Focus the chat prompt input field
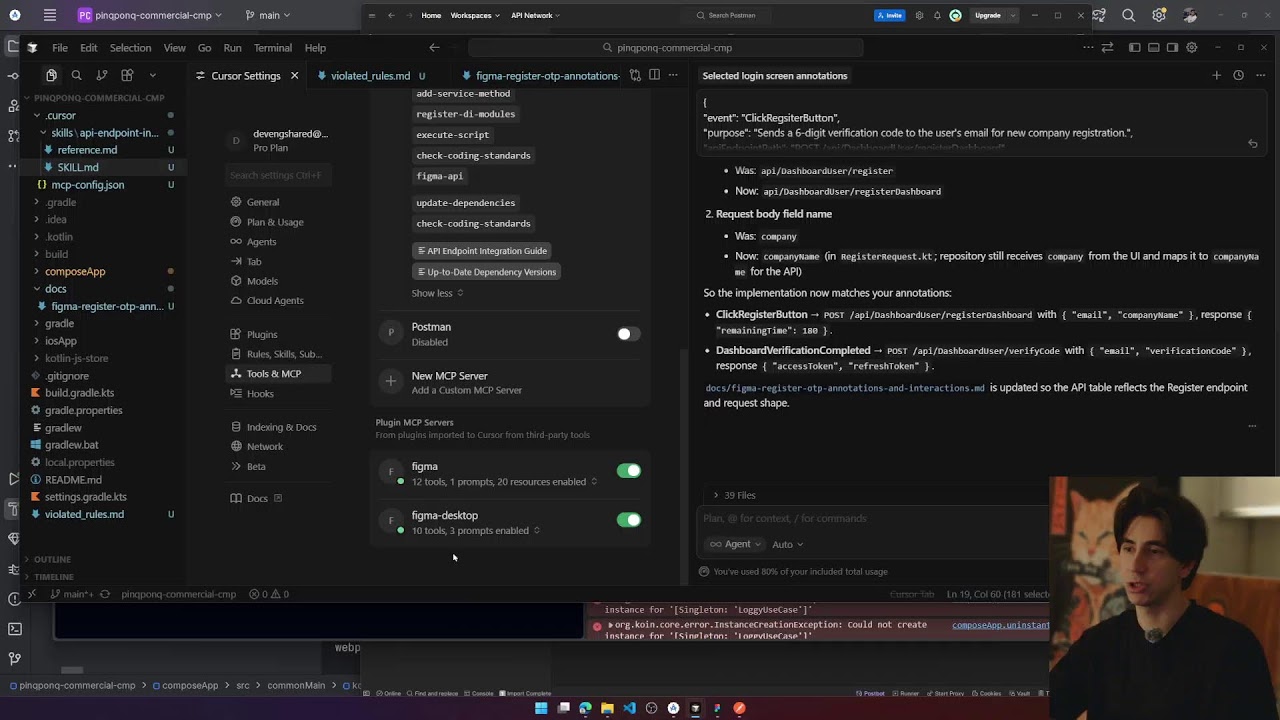1280x720 pixels. click(870, 518)
